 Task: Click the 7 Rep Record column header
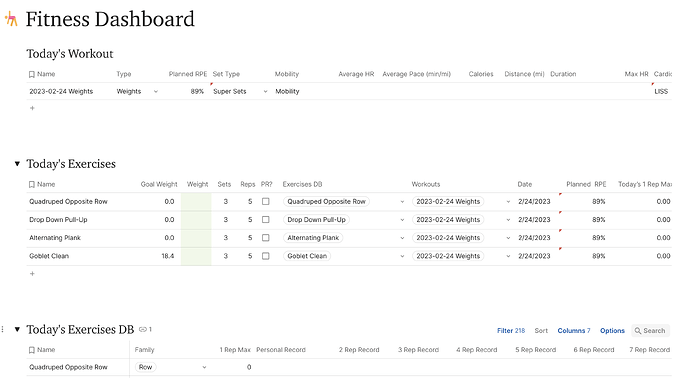(649, 350)
